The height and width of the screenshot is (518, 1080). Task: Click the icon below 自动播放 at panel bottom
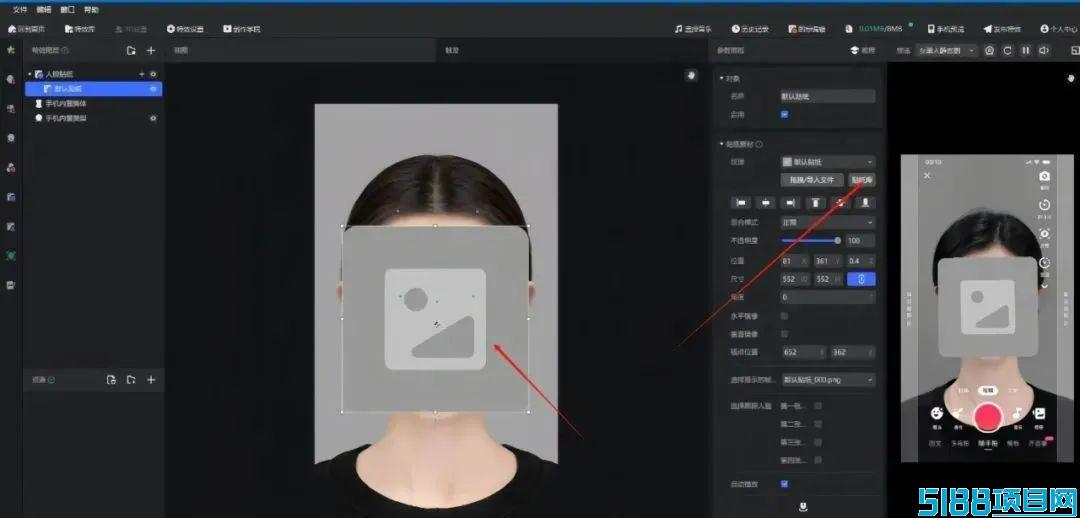click(x=803, y=507)
